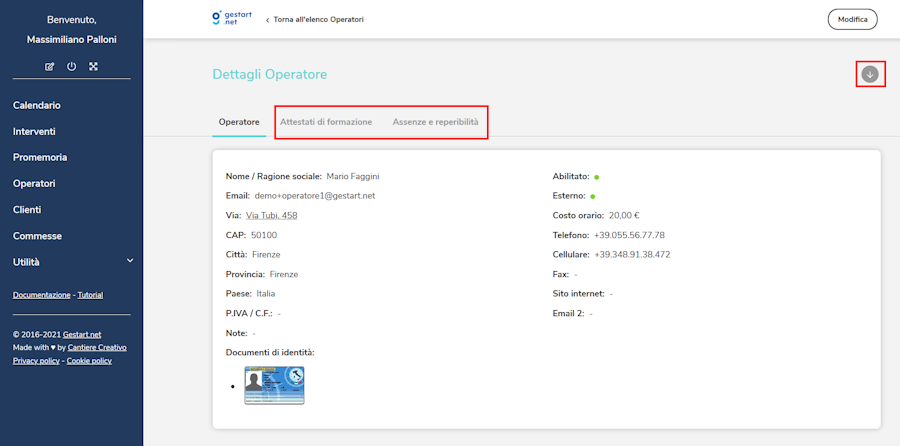This screenshot has height=446, width=900.
Task: Click the Via Tubi, 458 address link
Action: (271, 215)
